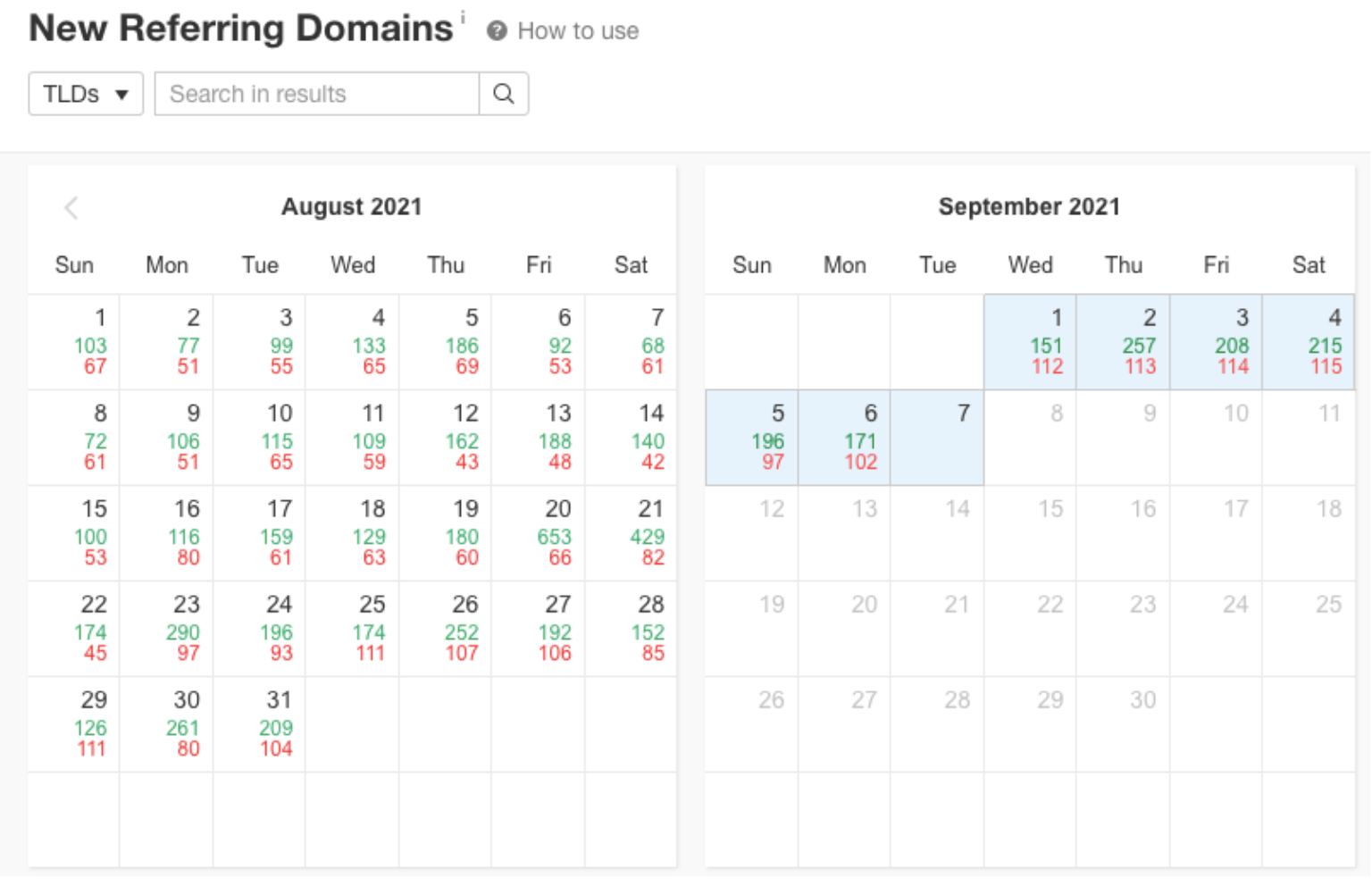Click green 290 count on August 23

click(183, 632)
